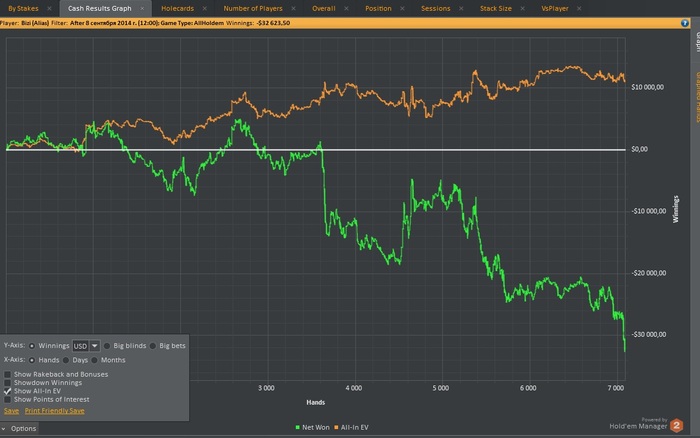The width and height of the screenshot is (700, 438).
Task: Close the Number of Players tab
Action: click(x=292, y=8)
